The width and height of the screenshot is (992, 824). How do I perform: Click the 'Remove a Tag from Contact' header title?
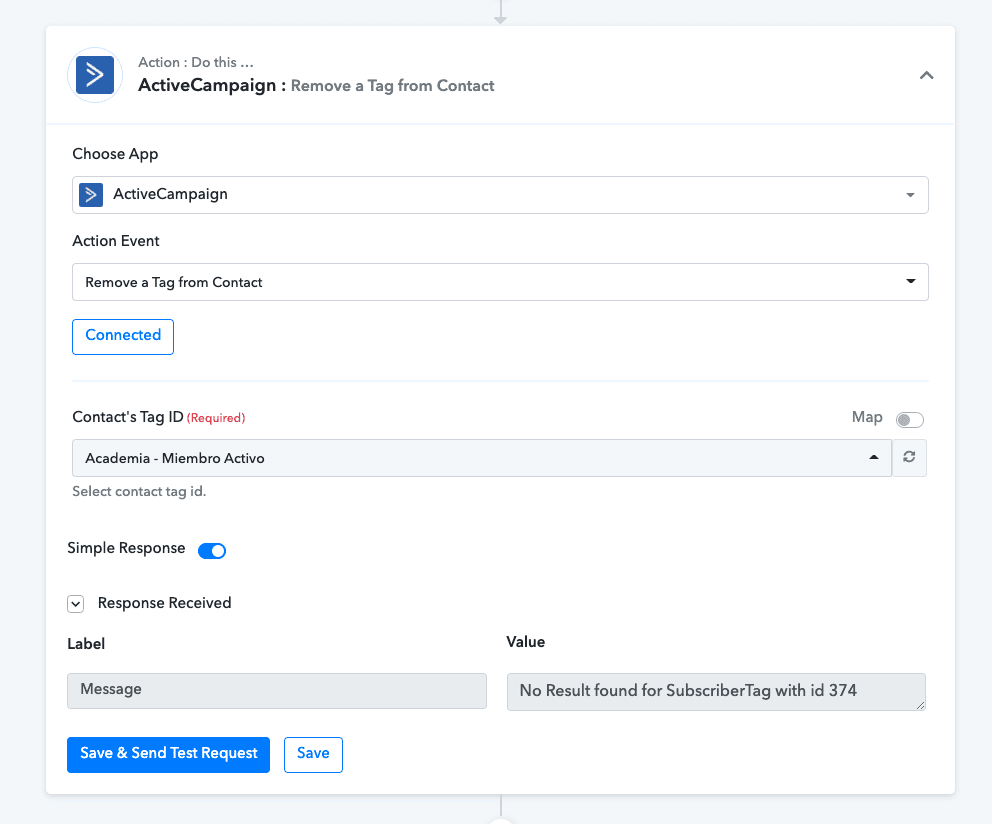click(x=392, y=85)
